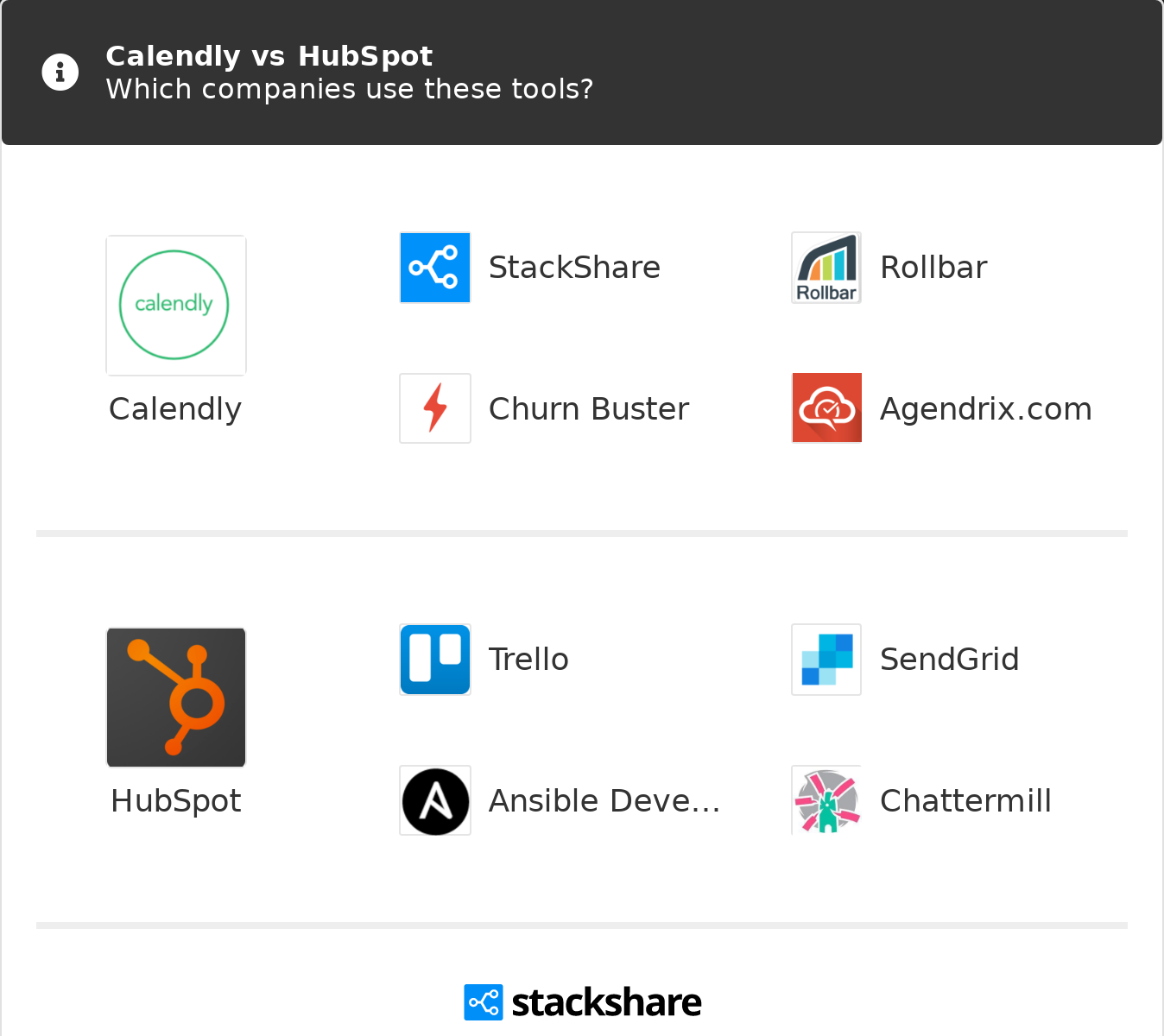Click the SendGrid icon
The image size is (1164, 1036).
[x=826, y=660]
